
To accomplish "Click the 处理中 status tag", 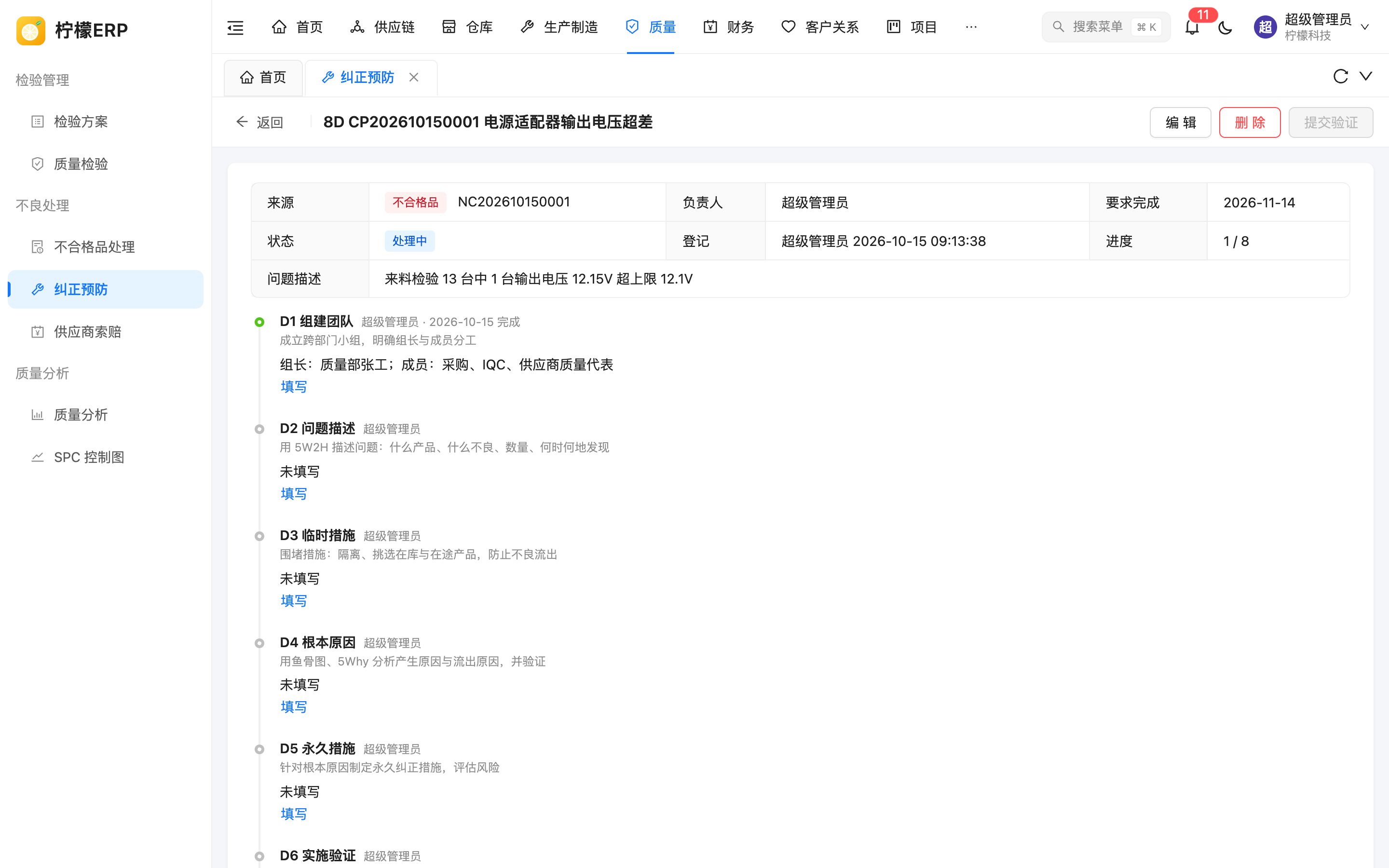I will coord(409,241).
